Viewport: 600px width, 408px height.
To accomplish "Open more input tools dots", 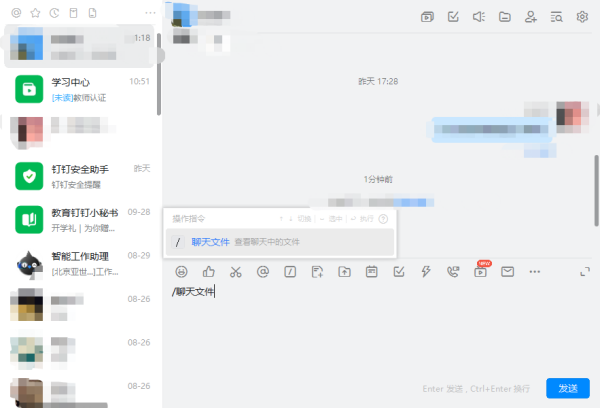I will pyautogui.click(x=535, y=272).
